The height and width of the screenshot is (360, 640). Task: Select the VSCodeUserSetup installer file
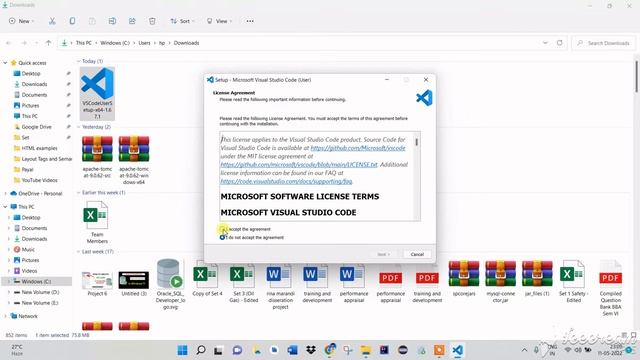coord(97,94)
